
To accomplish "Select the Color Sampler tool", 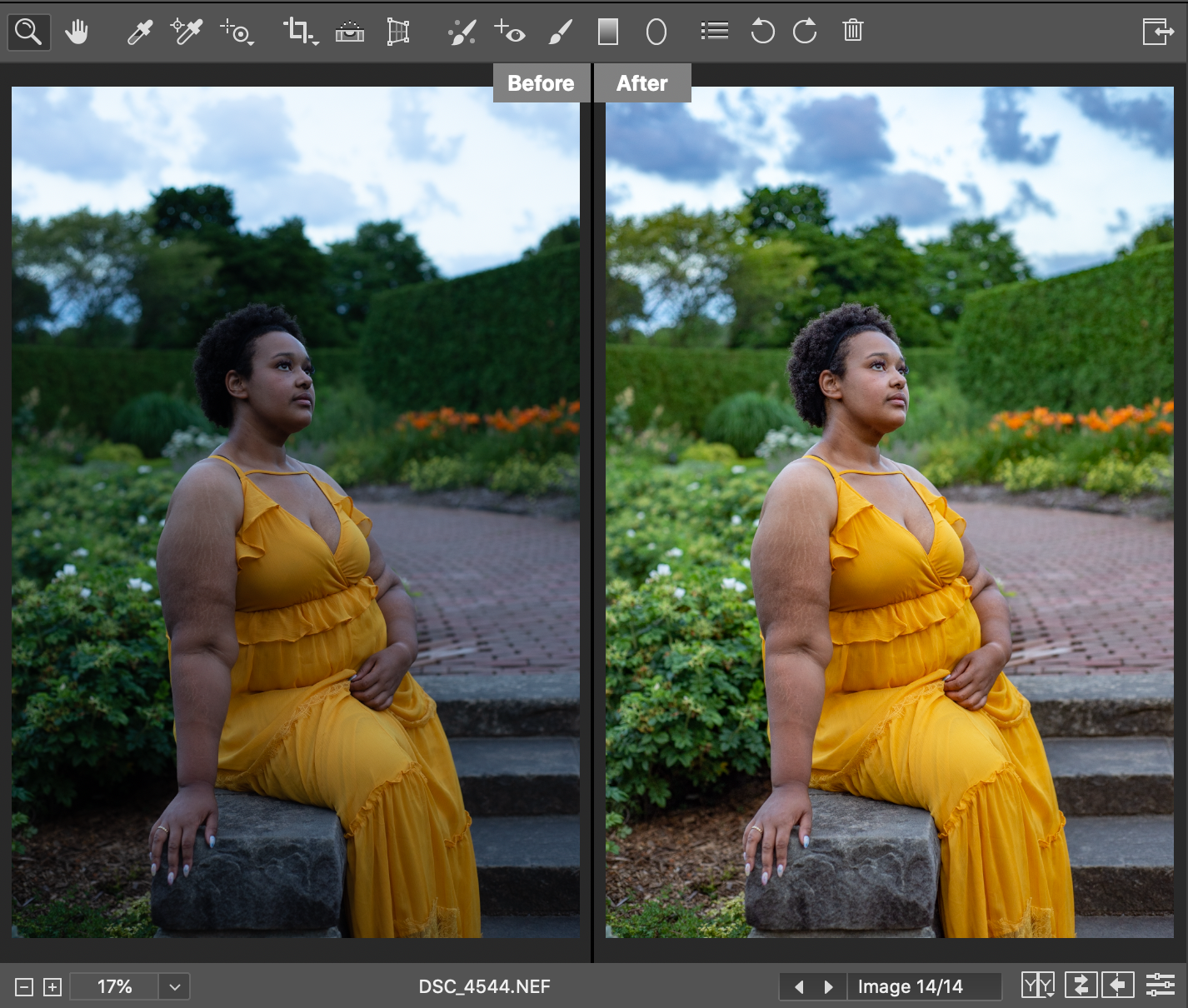I will [187, 32].
